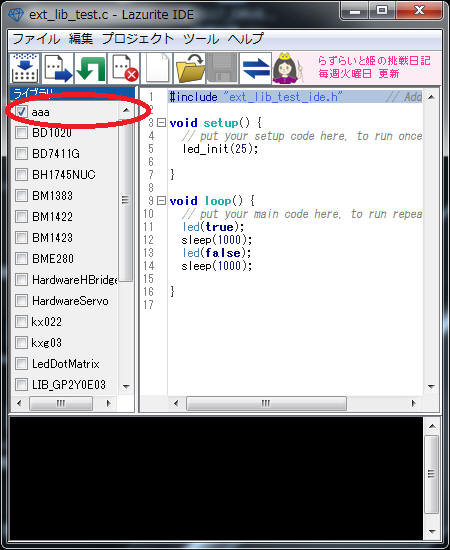The width and height of the screenshot is (450, 550).
Task: Click the blue double-arrow swap icon
Action: tap(256, 68)
